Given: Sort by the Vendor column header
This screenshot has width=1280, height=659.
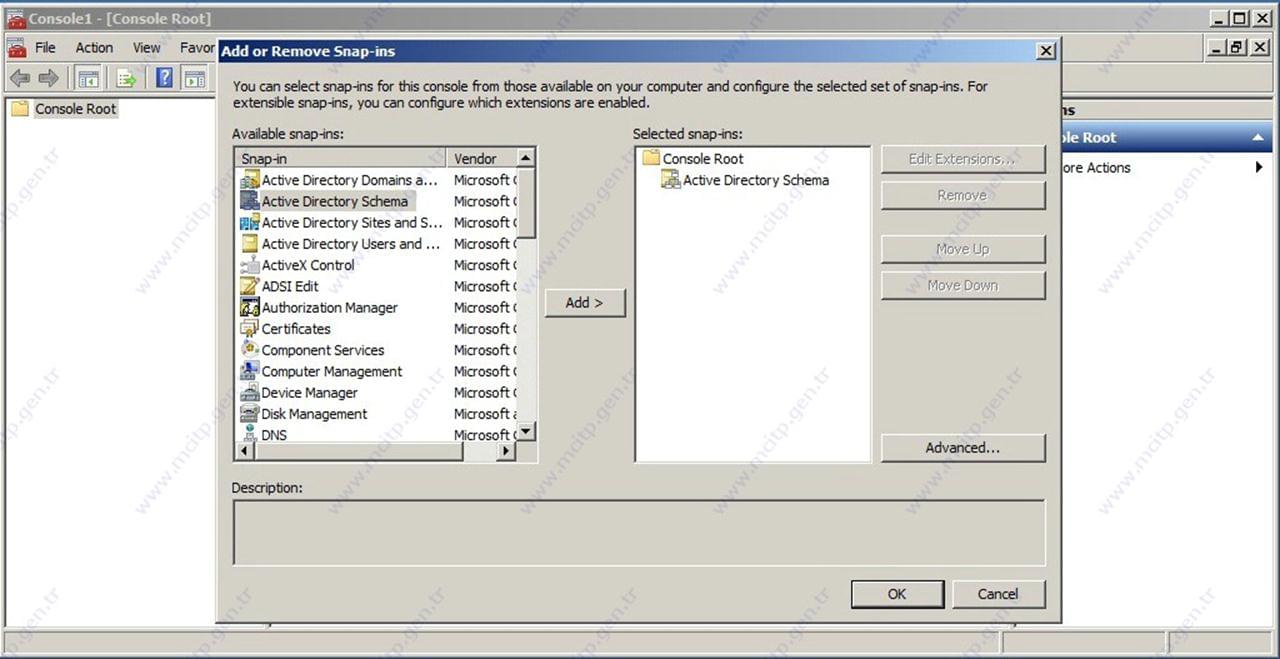Looking at the screenshot, I should 481,158.
